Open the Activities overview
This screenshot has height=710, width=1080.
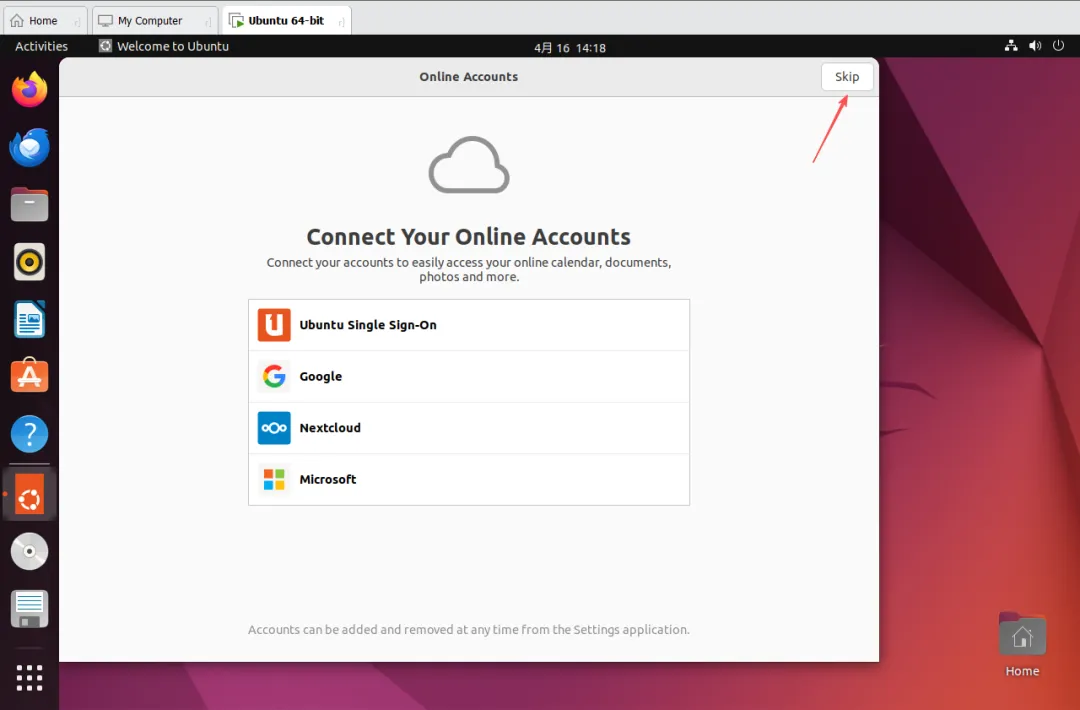[41, 46]
